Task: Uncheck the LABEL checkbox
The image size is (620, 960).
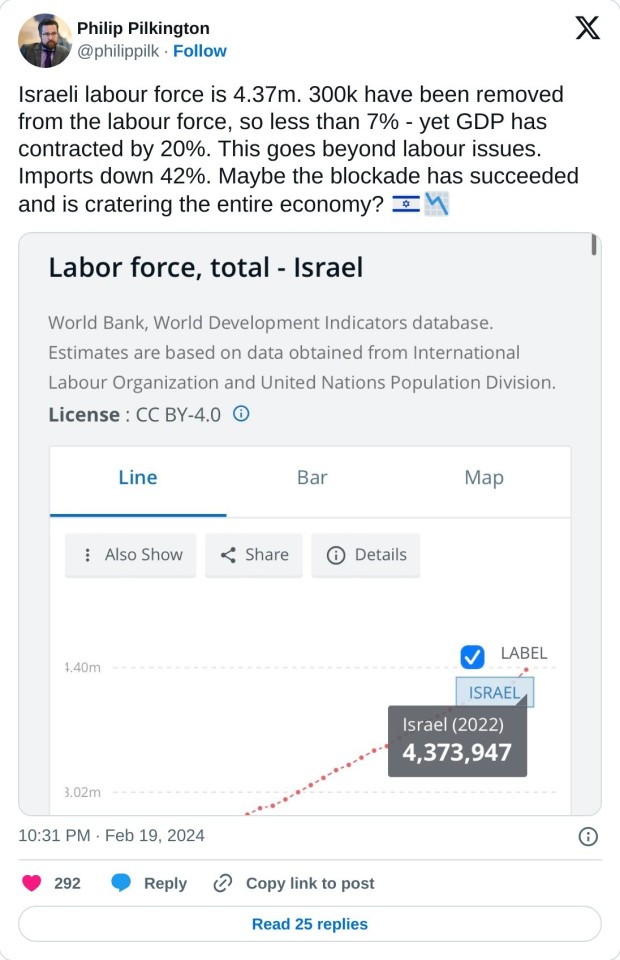Action: (x=472, y=657)
